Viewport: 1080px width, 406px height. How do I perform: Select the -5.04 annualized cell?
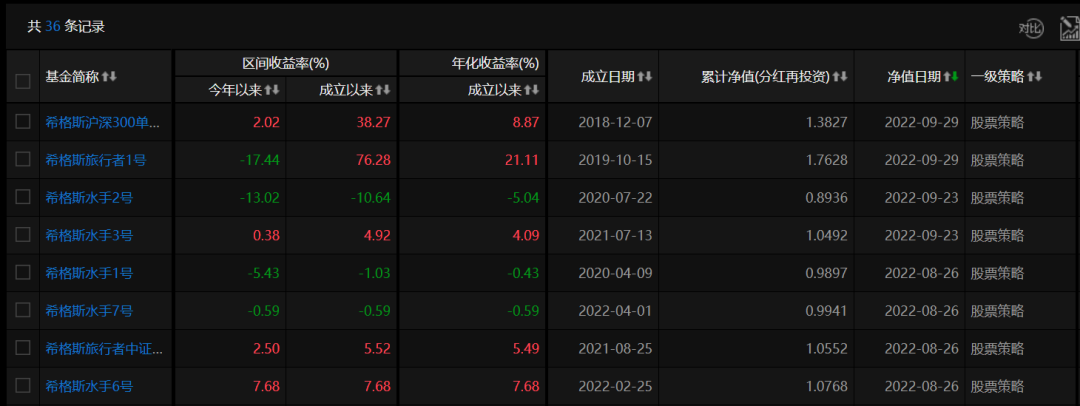click(x=523, y=198)
